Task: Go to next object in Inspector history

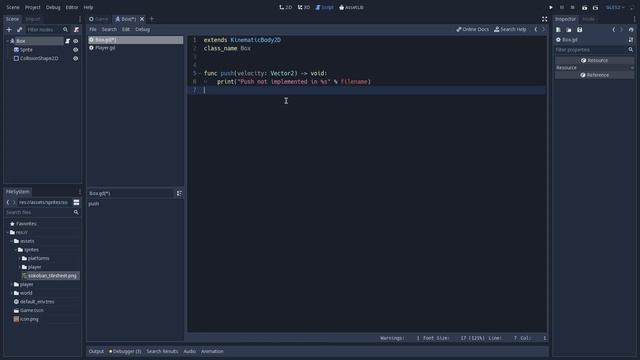Action: click(x=622, y=30)
